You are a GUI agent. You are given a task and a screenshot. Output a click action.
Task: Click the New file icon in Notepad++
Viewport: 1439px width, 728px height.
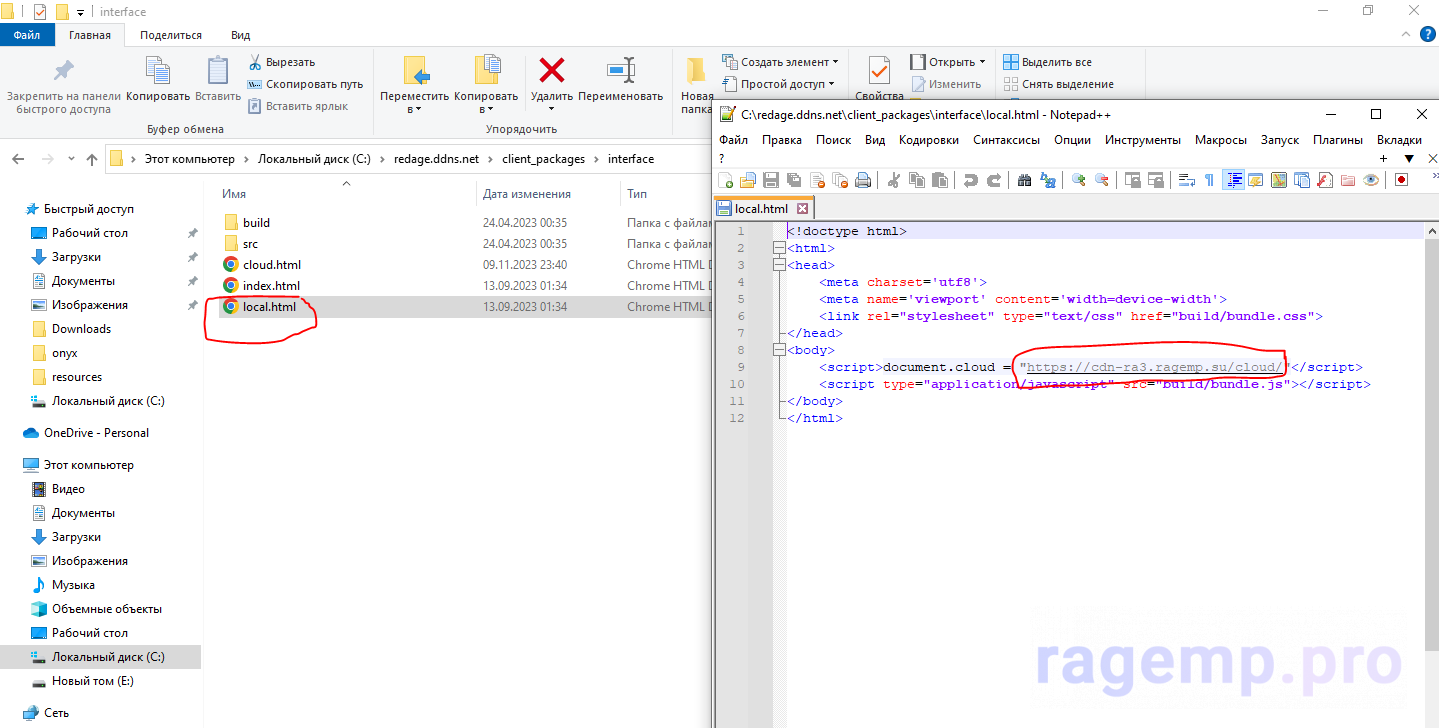coord(727,180)
